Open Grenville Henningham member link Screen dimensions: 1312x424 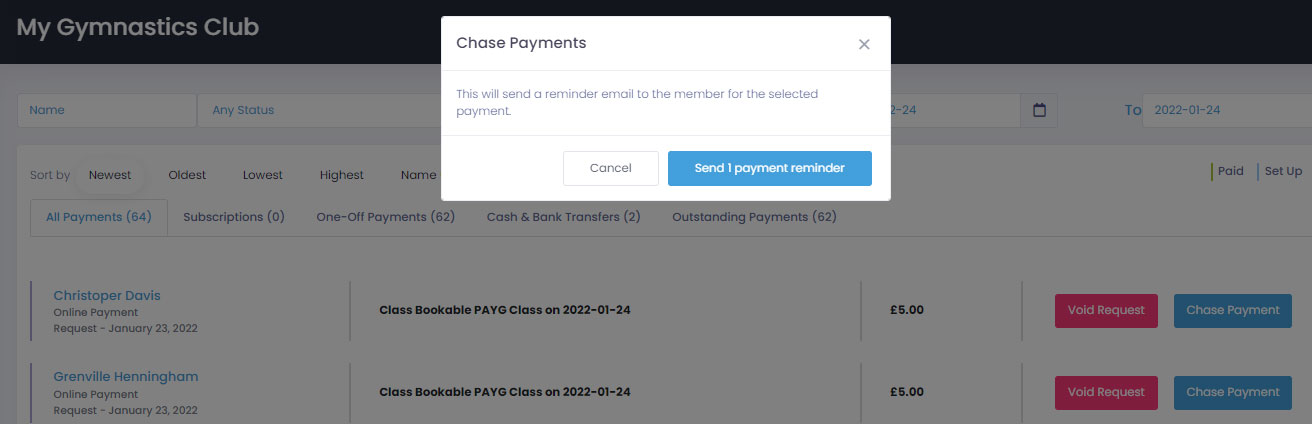click(126, 377)
